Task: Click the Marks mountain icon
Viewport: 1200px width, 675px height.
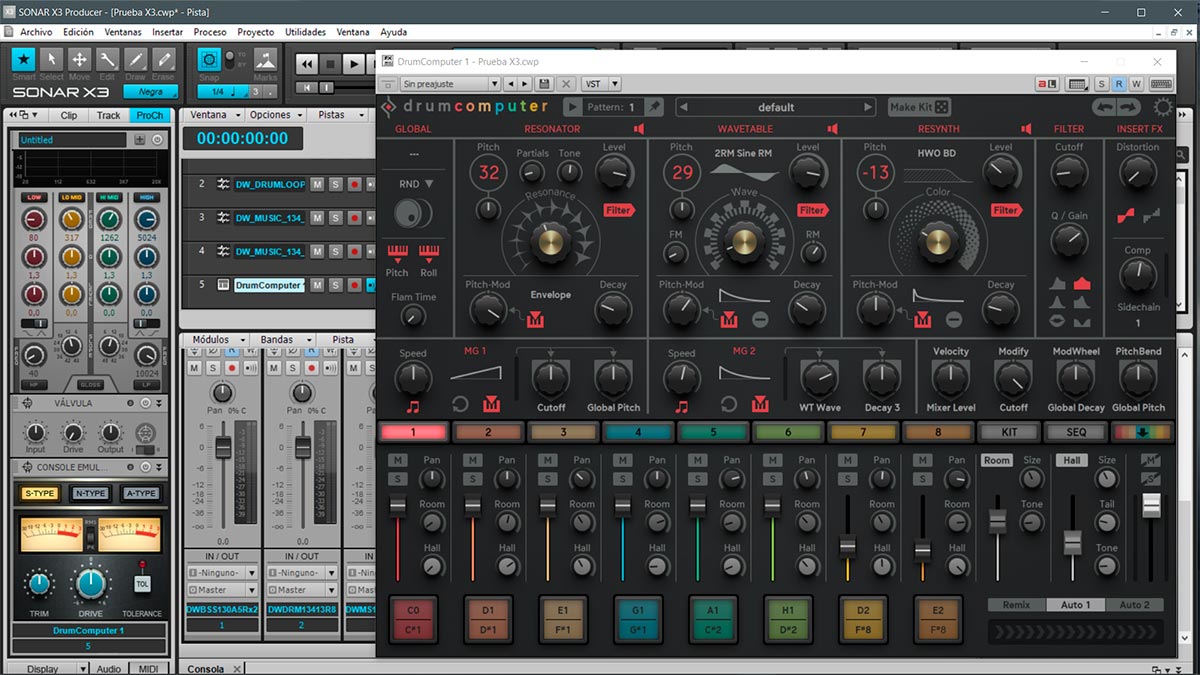Action: coord(265,59)
